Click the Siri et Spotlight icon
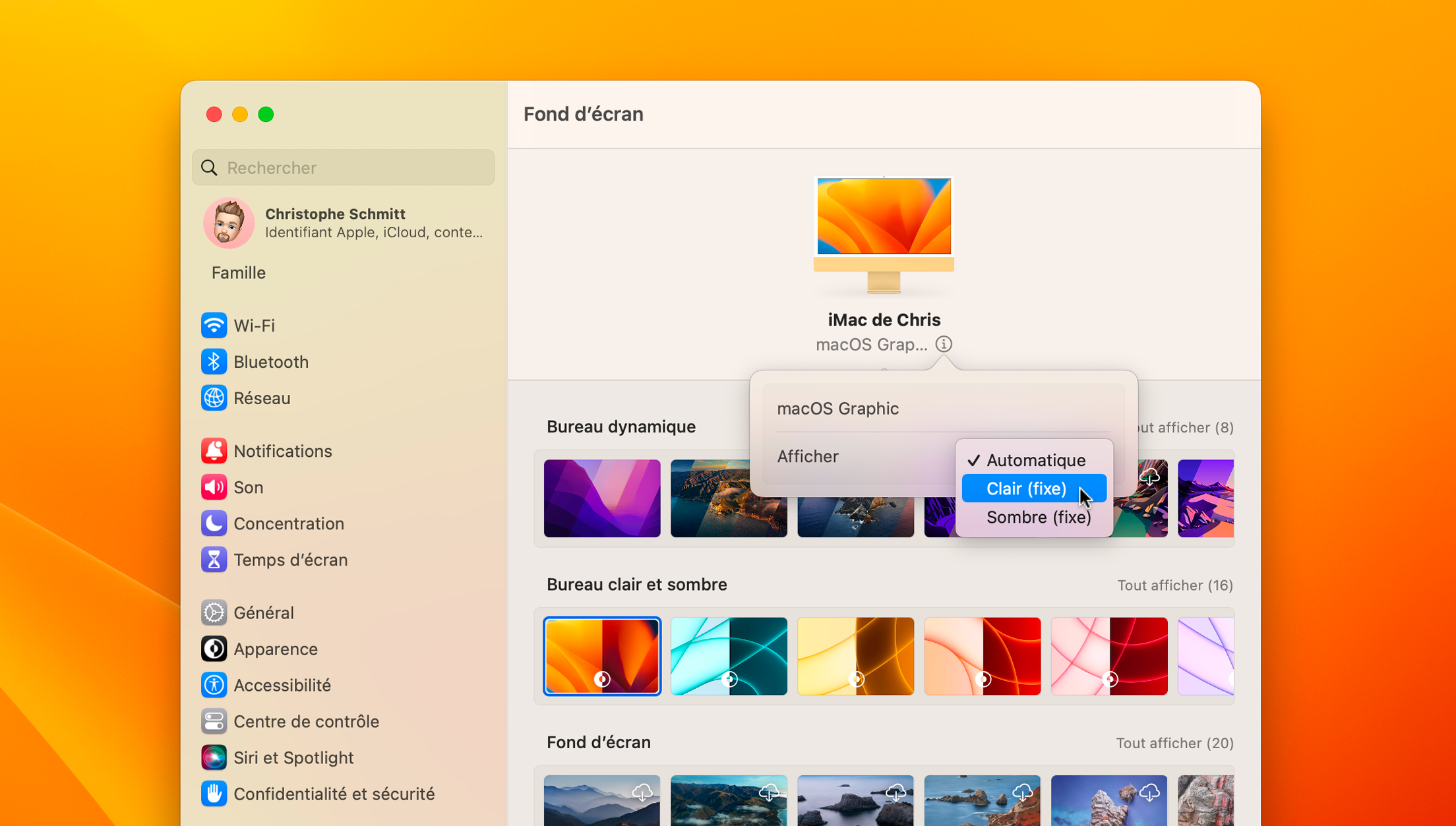The width and height of the screenshot is (1456, 826). coord(214,757)
